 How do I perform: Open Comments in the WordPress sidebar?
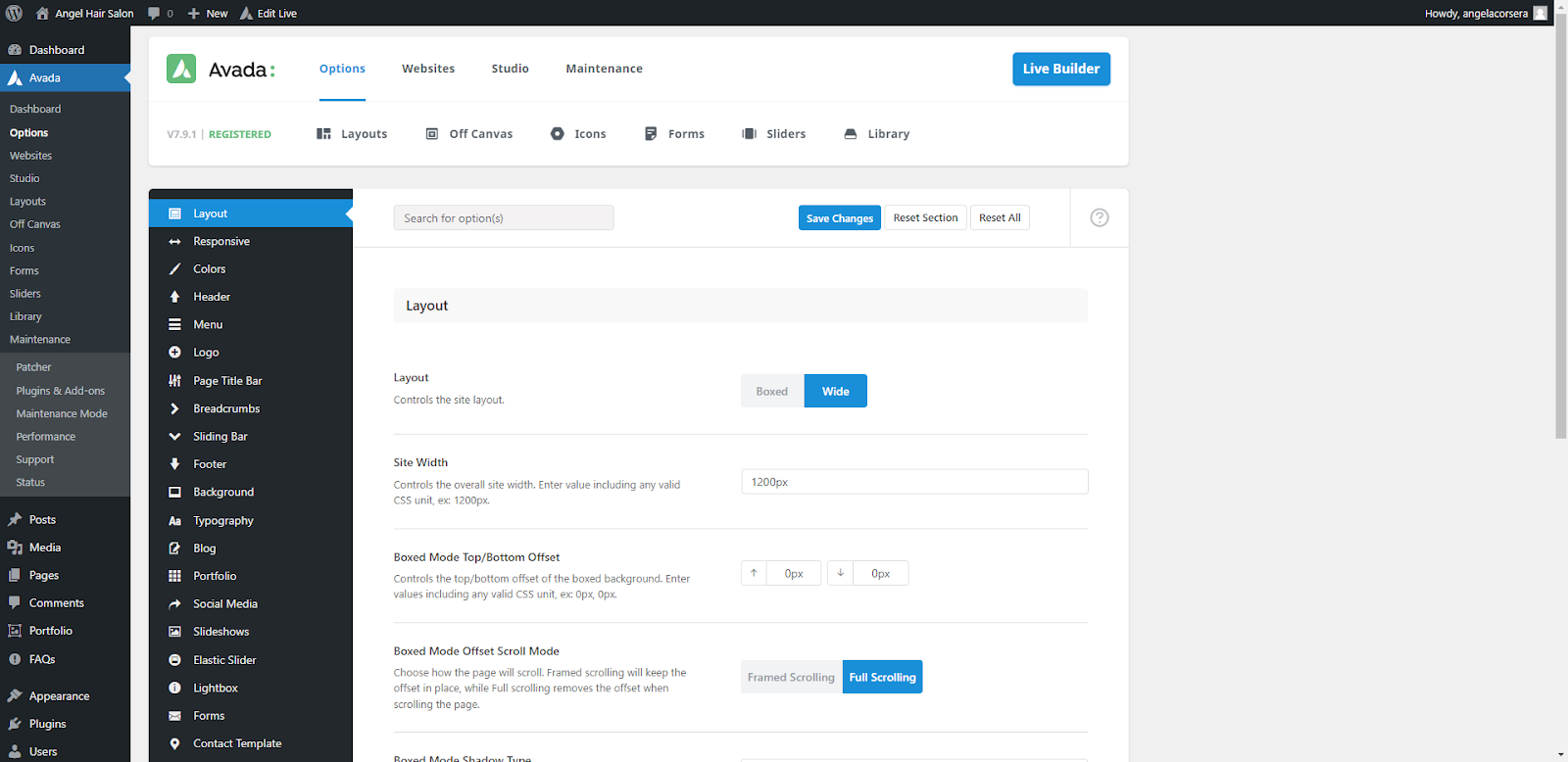pos(65,603)
